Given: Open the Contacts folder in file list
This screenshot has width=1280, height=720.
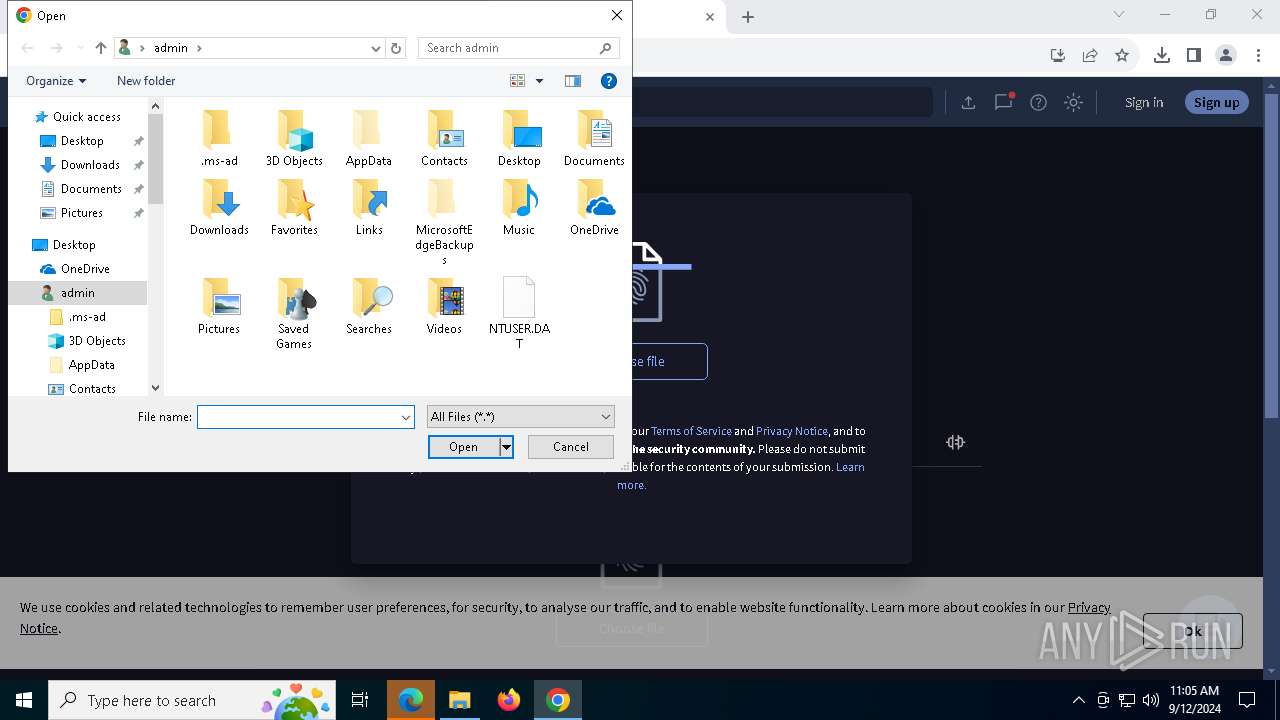Looking at the screenshot, I should pyautogui.click(x=444, y=139).
